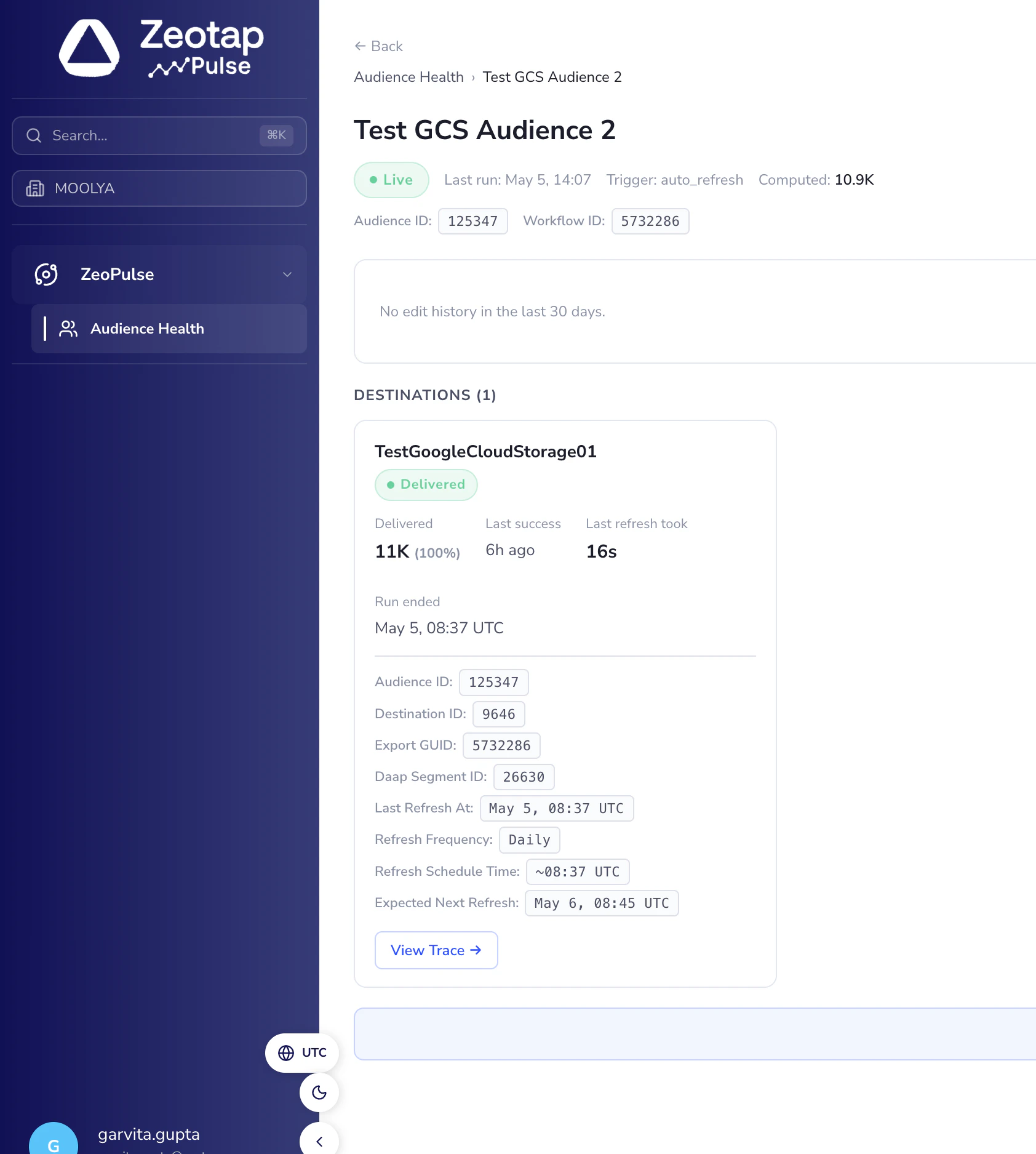1036x1154 pixels.
Task: Collapse the ZeoPulse menu chevron
Action: click(287, 274)
